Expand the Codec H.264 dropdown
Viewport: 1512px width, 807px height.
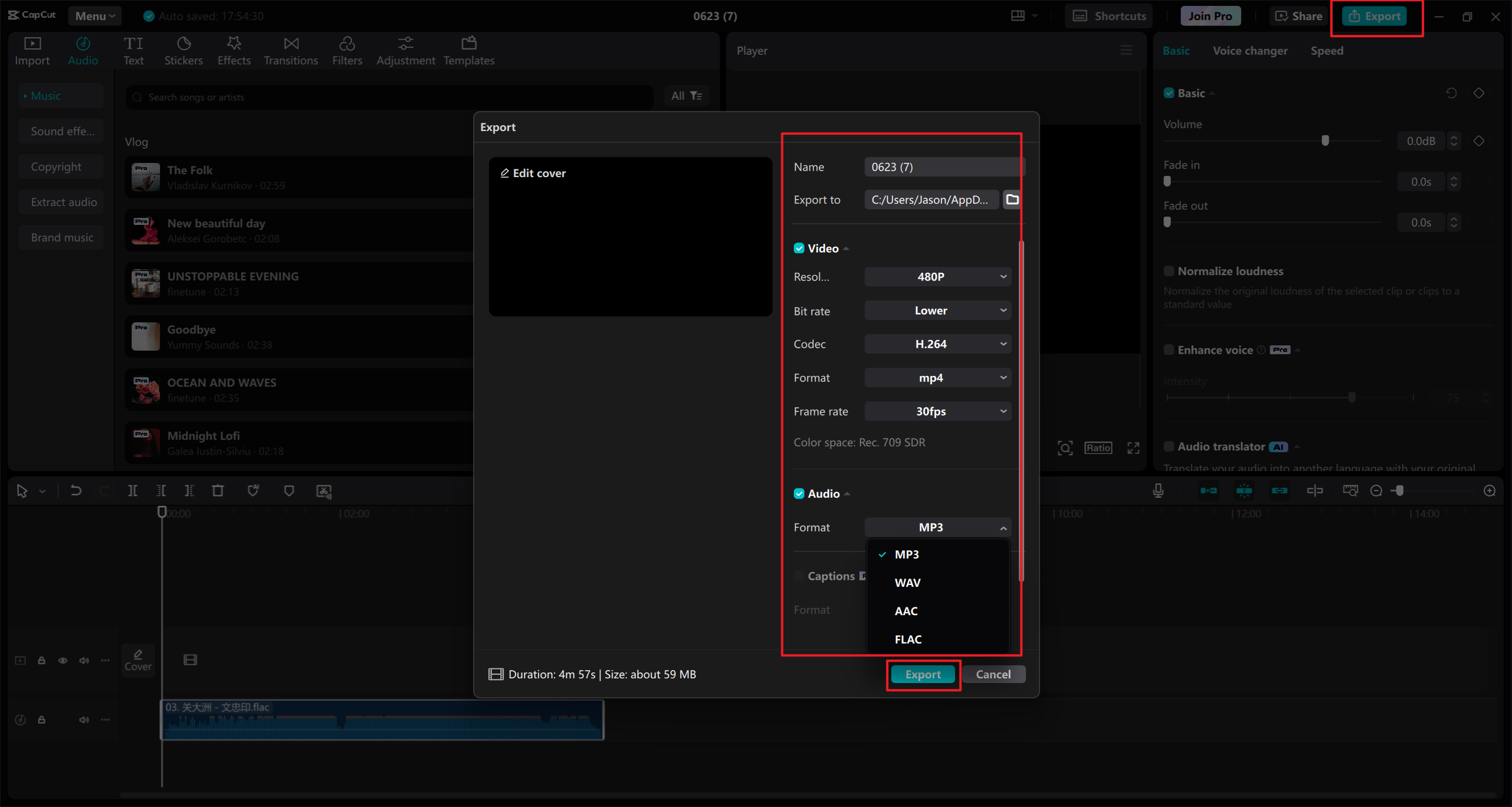point(937,344)
